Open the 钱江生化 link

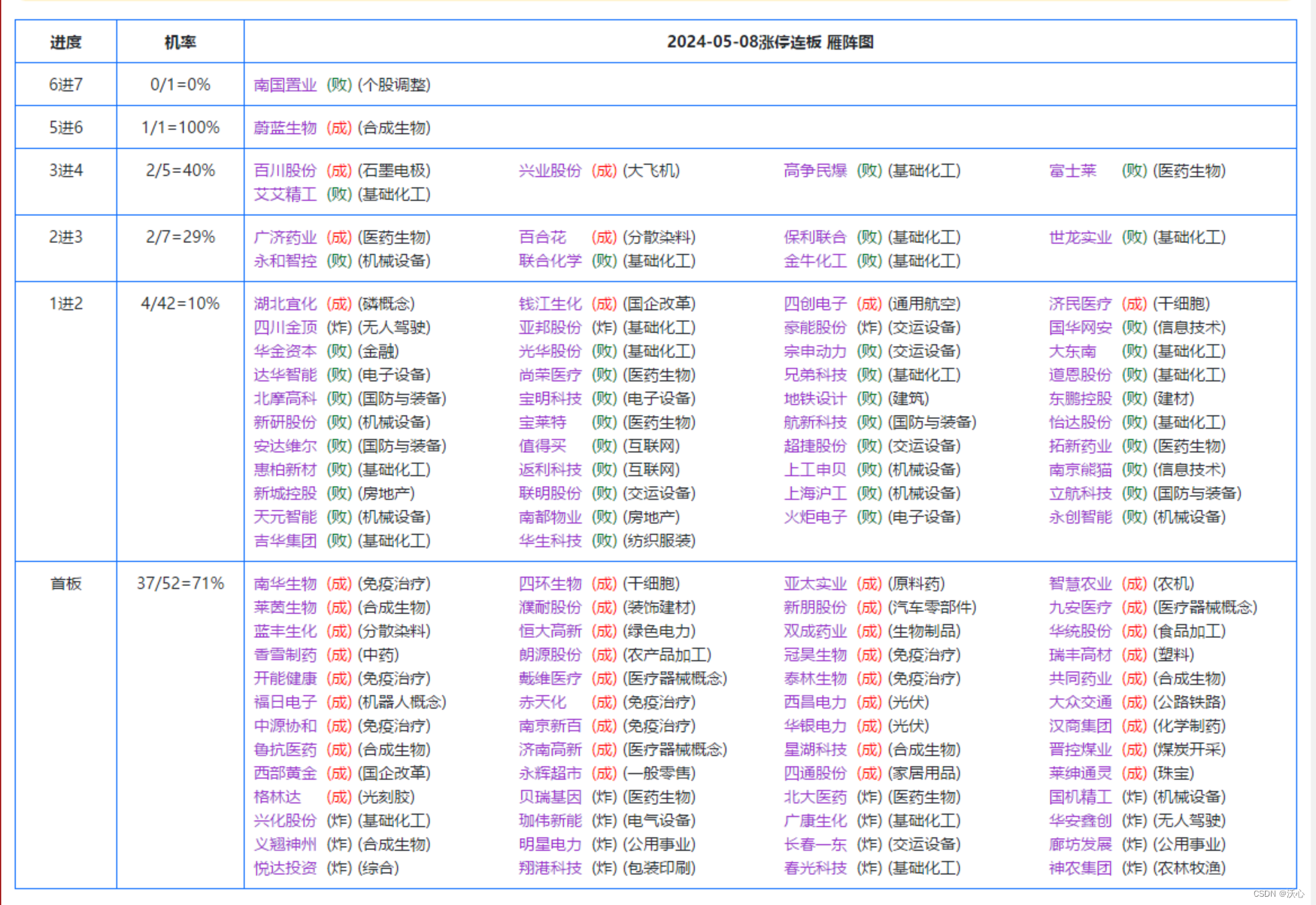550,304
